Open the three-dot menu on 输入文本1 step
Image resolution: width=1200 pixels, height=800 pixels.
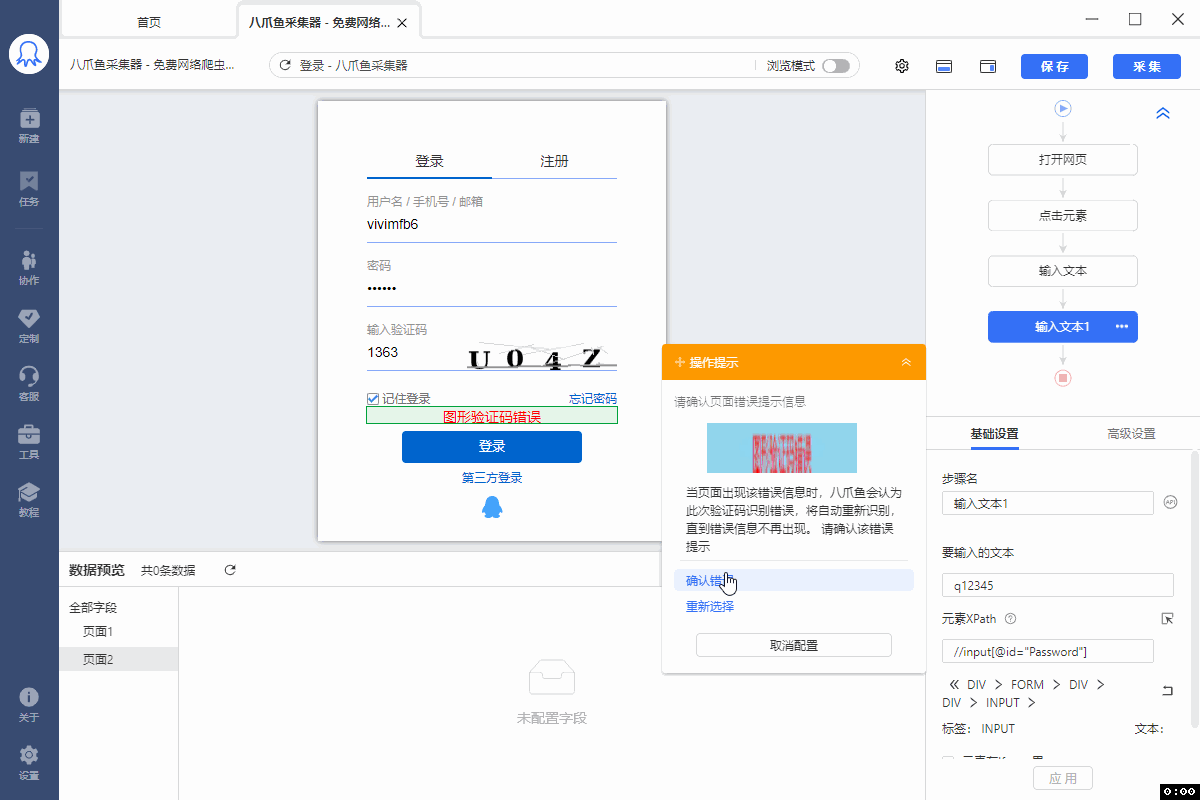pos(1122,327)
